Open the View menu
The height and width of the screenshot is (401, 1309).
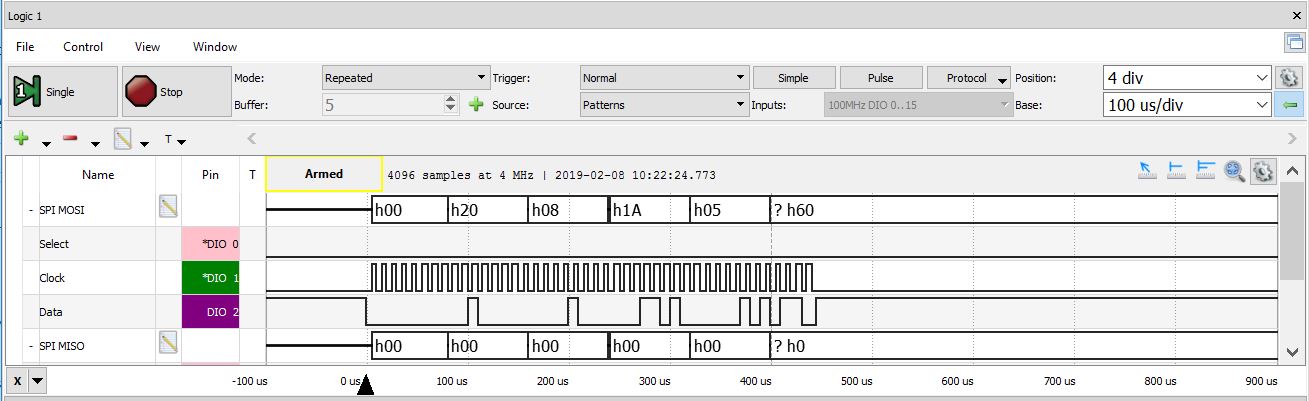click(148, 46)
